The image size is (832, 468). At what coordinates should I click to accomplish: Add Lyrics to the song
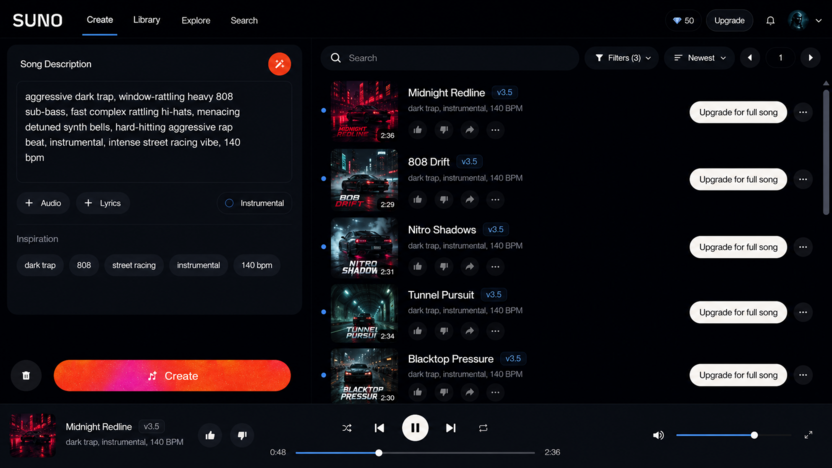pos(102,203)
